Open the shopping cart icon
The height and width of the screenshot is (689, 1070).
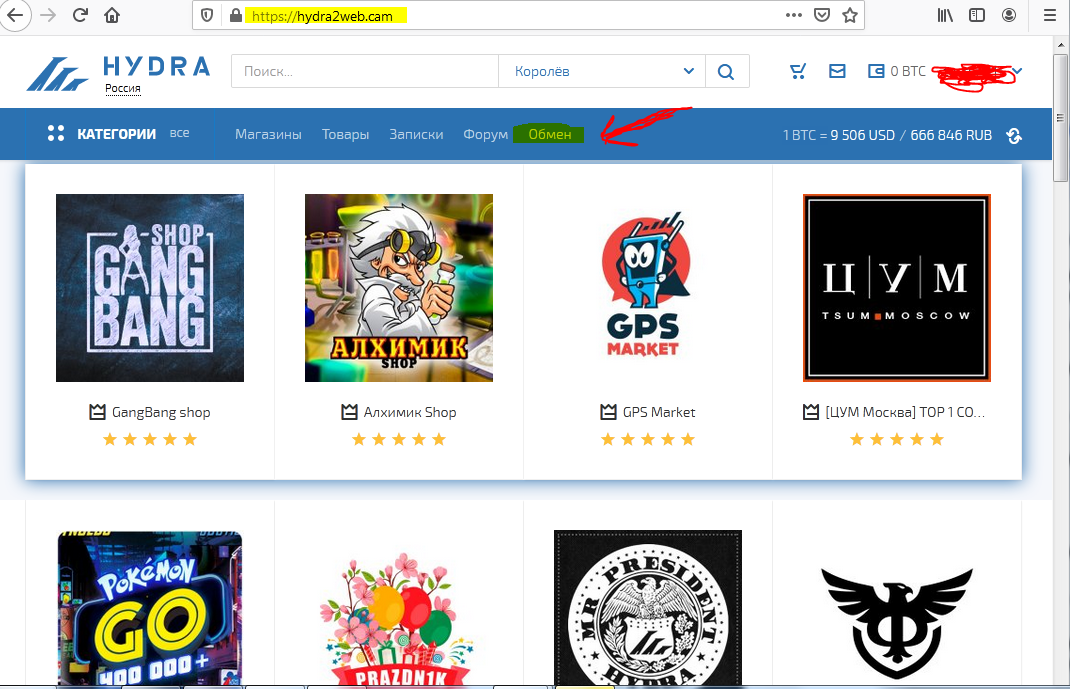click(x=798, y=71)
